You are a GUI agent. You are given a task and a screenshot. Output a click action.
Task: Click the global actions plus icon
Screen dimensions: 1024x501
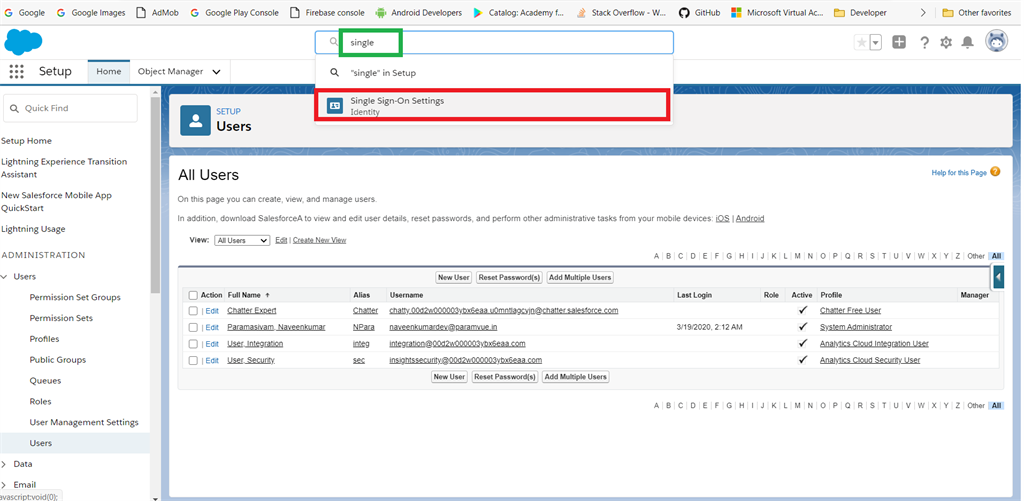[x=899, y=42]
